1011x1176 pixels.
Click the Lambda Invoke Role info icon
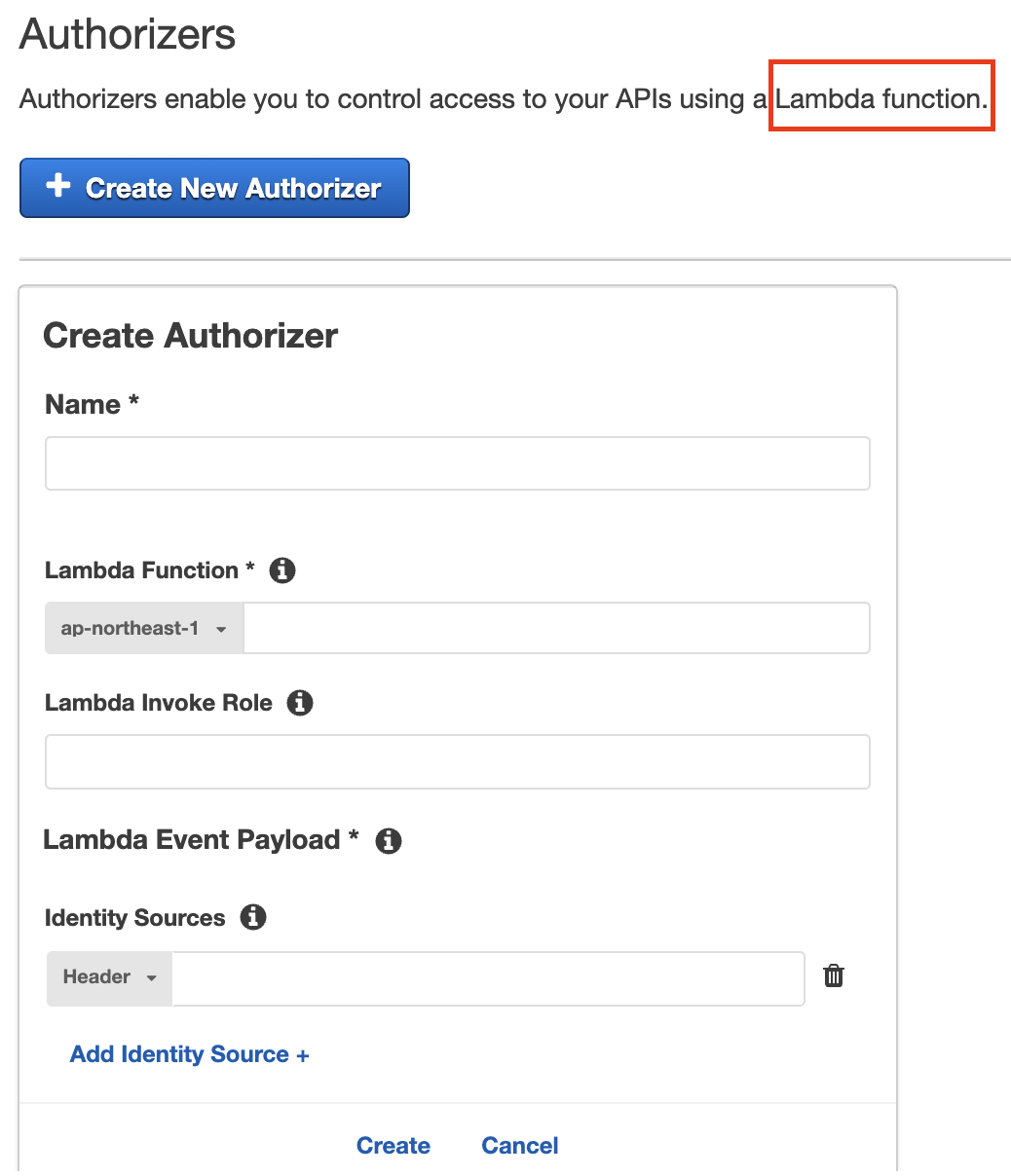tap(300, 703)
